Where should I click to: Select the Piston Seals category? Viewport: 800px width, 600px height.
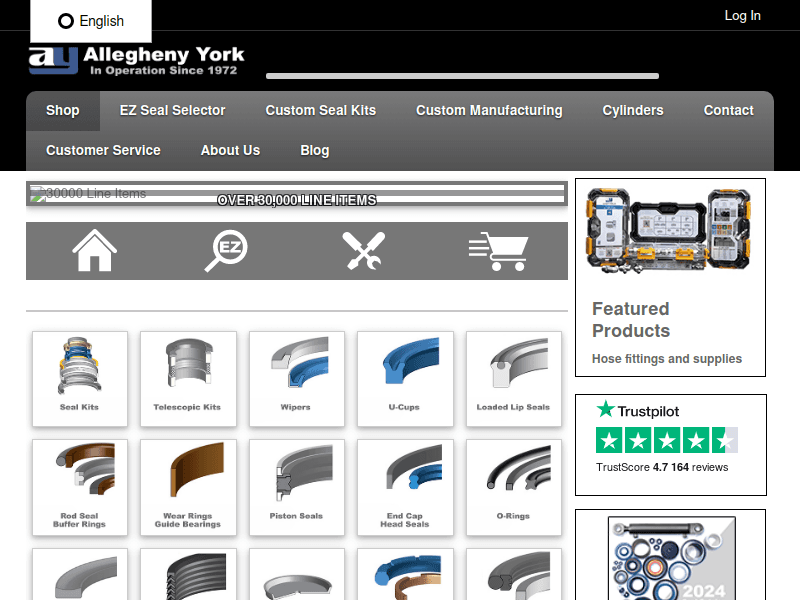[x=296, y=487]
